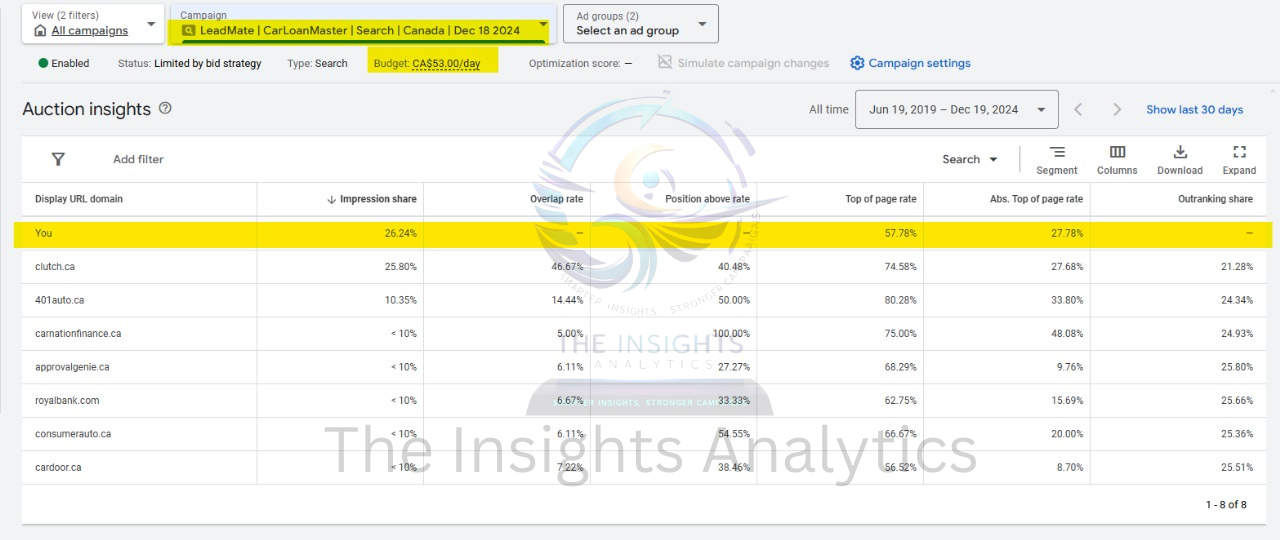Click the search campaign icon before LeadMate
The width and height of the screenshot is (1280, 540).
click(189, 30)
